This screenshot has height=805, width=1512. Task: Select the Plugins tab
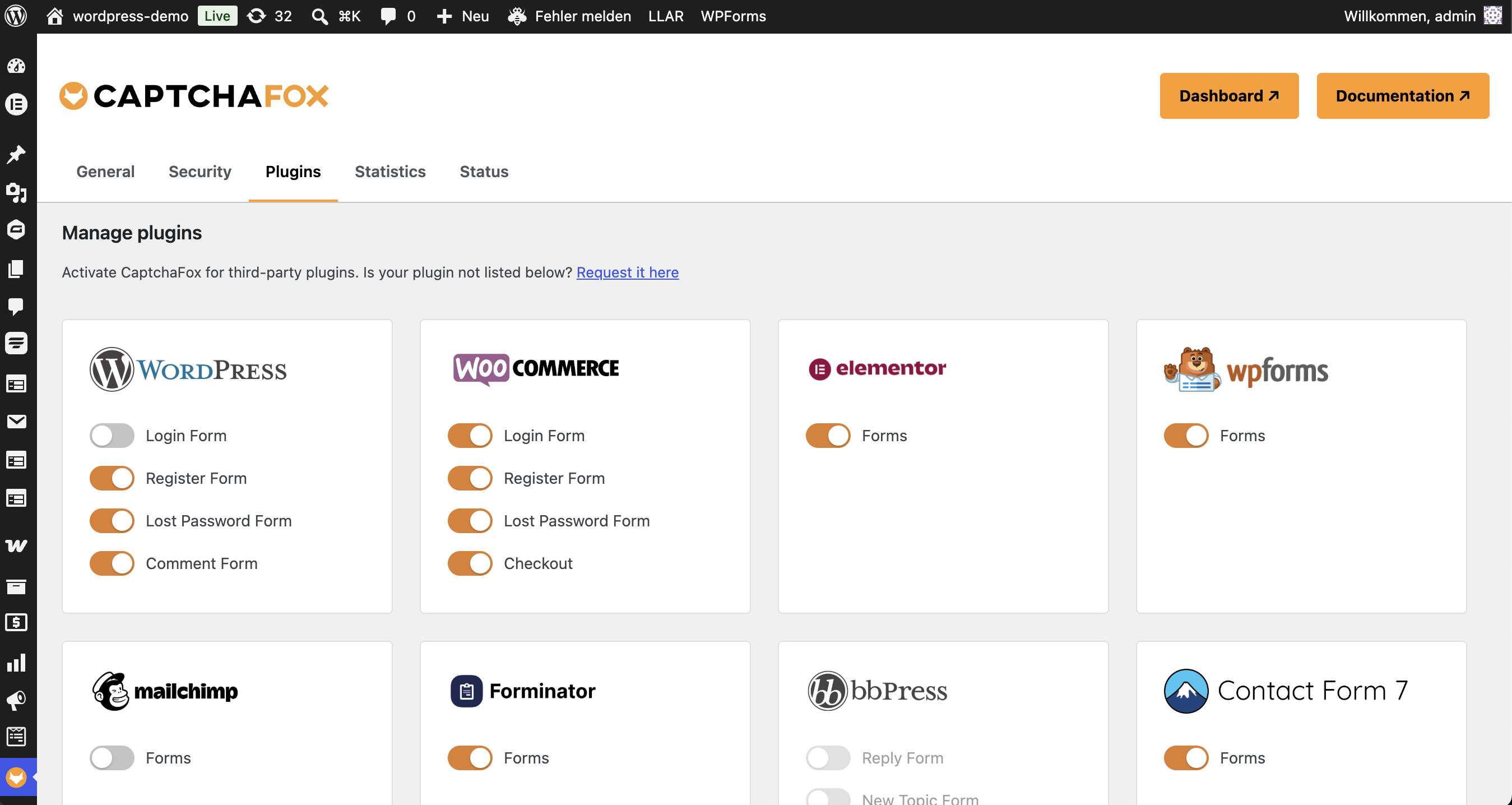(x=294, y=172)
